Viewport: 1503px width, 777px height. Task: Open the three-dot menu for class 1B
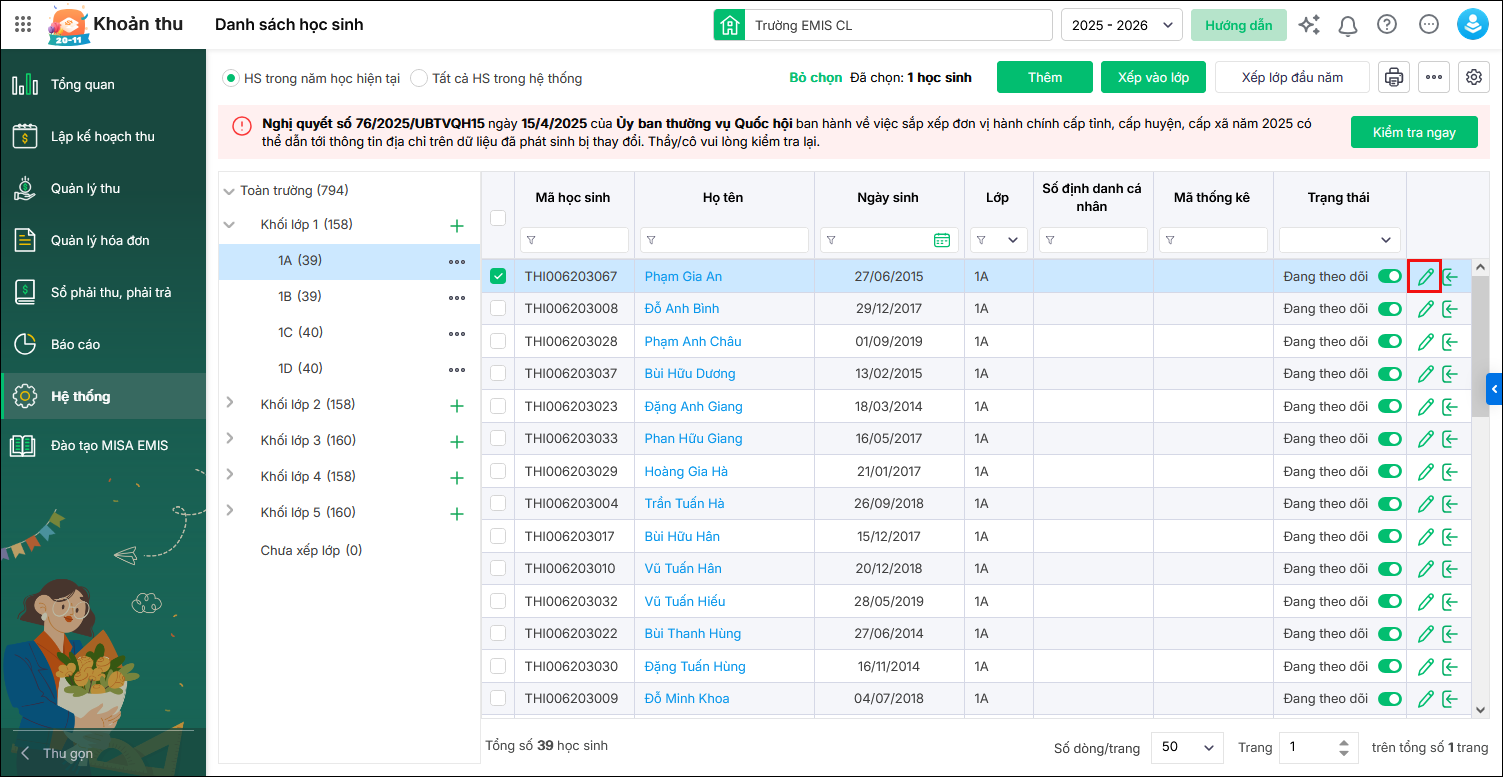pyautogui.click(x=457, y=297)
